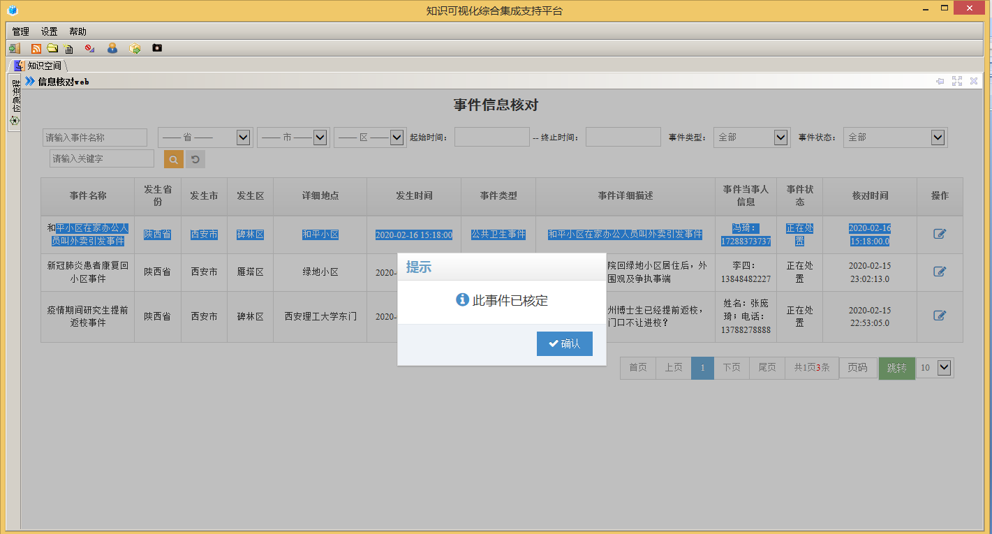Click the green target icon in left sidebar
This screenshot has width=992, height=534.
[15, 121]
